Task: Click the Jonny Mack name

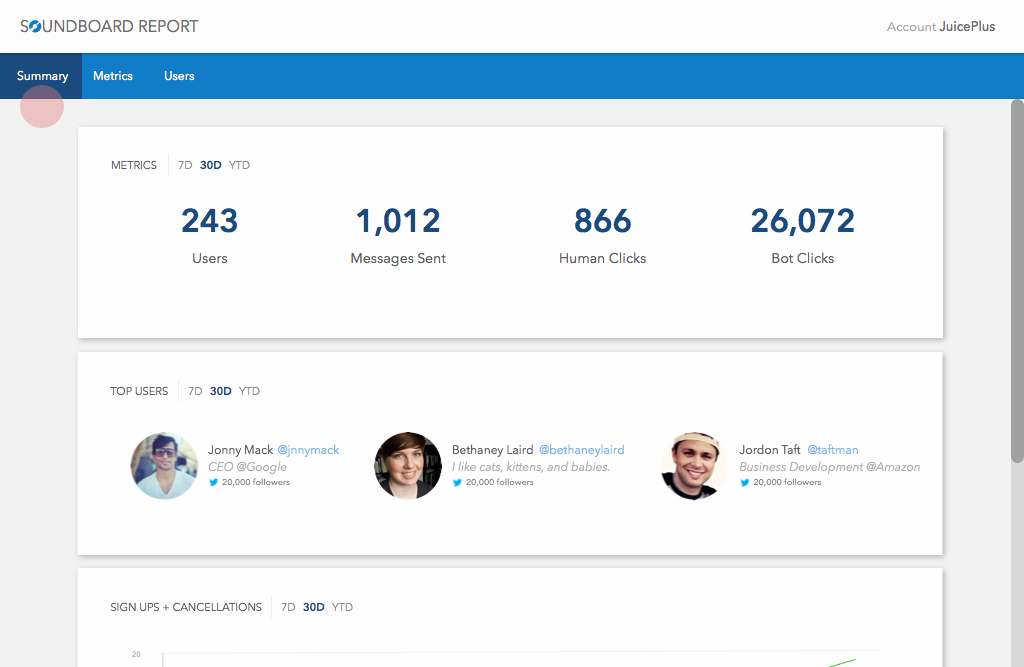Action: (240, 450)
